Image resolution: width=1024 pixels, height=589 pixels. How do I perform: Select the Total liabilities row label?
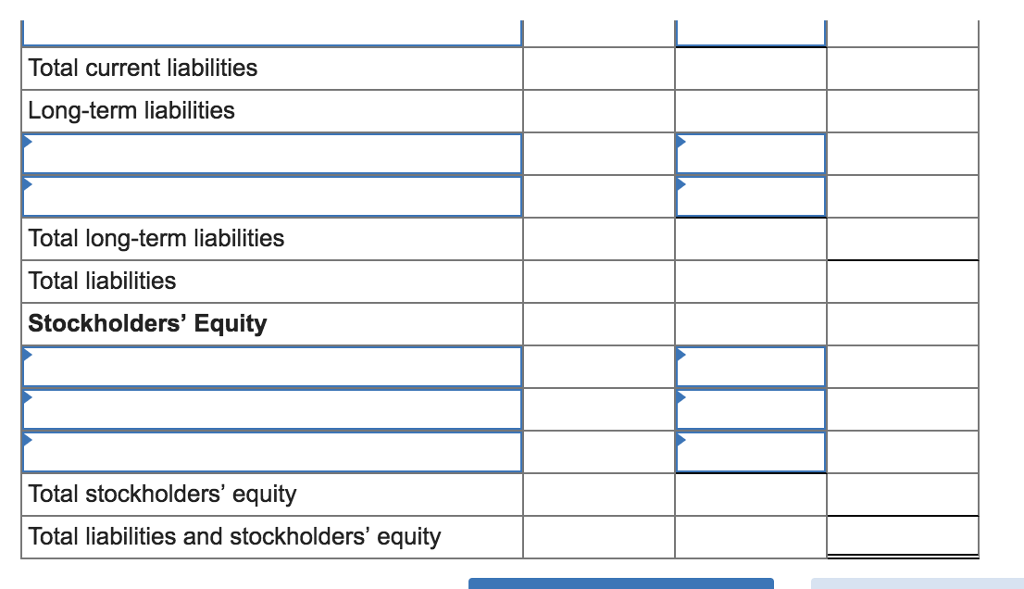click(x=102, y=281)
